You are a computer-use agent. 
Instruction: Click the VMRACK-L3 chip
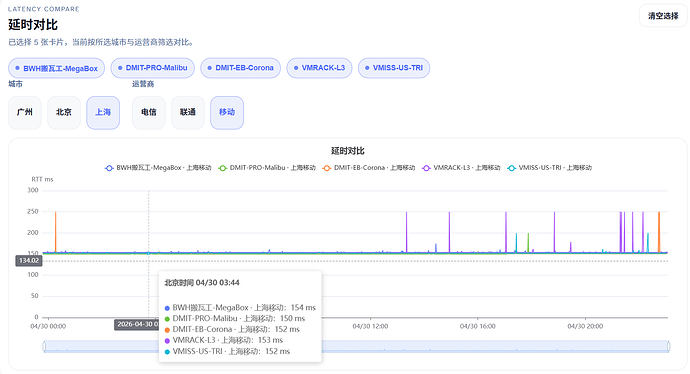(319, 68)
